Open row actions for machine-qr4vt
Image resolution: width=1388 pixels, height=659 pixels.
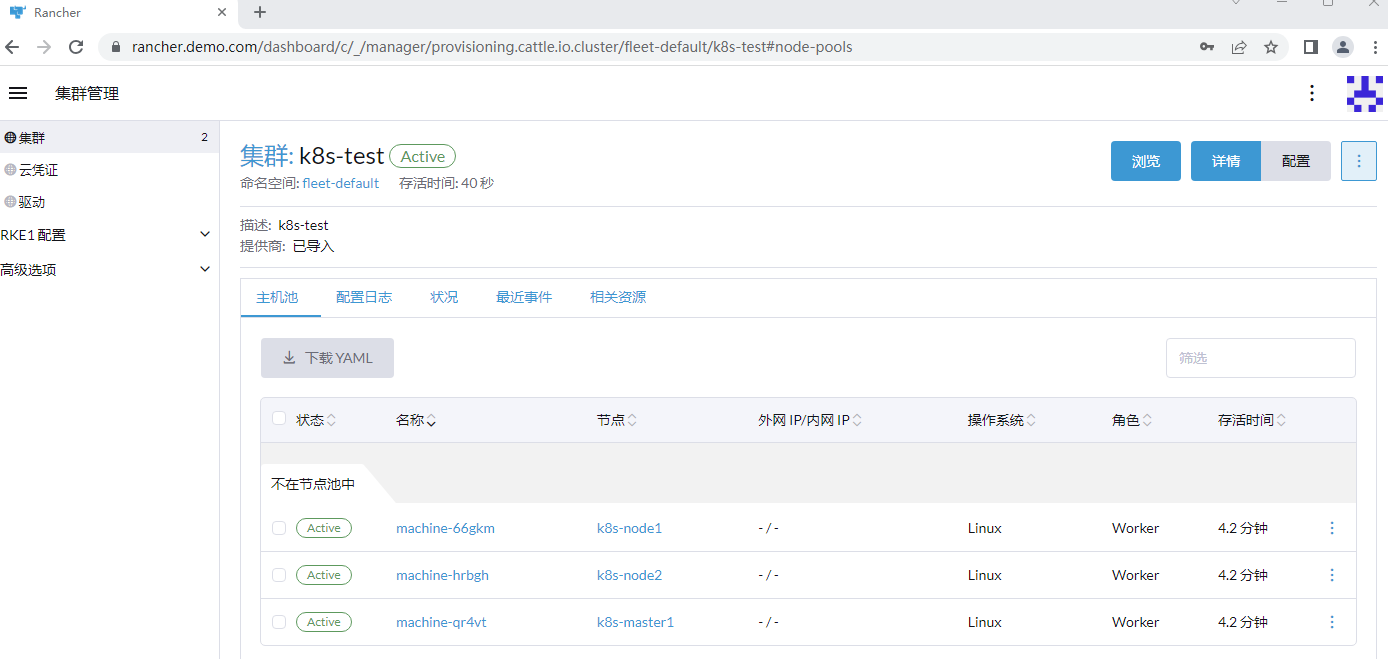click(x=1332, y=622)
